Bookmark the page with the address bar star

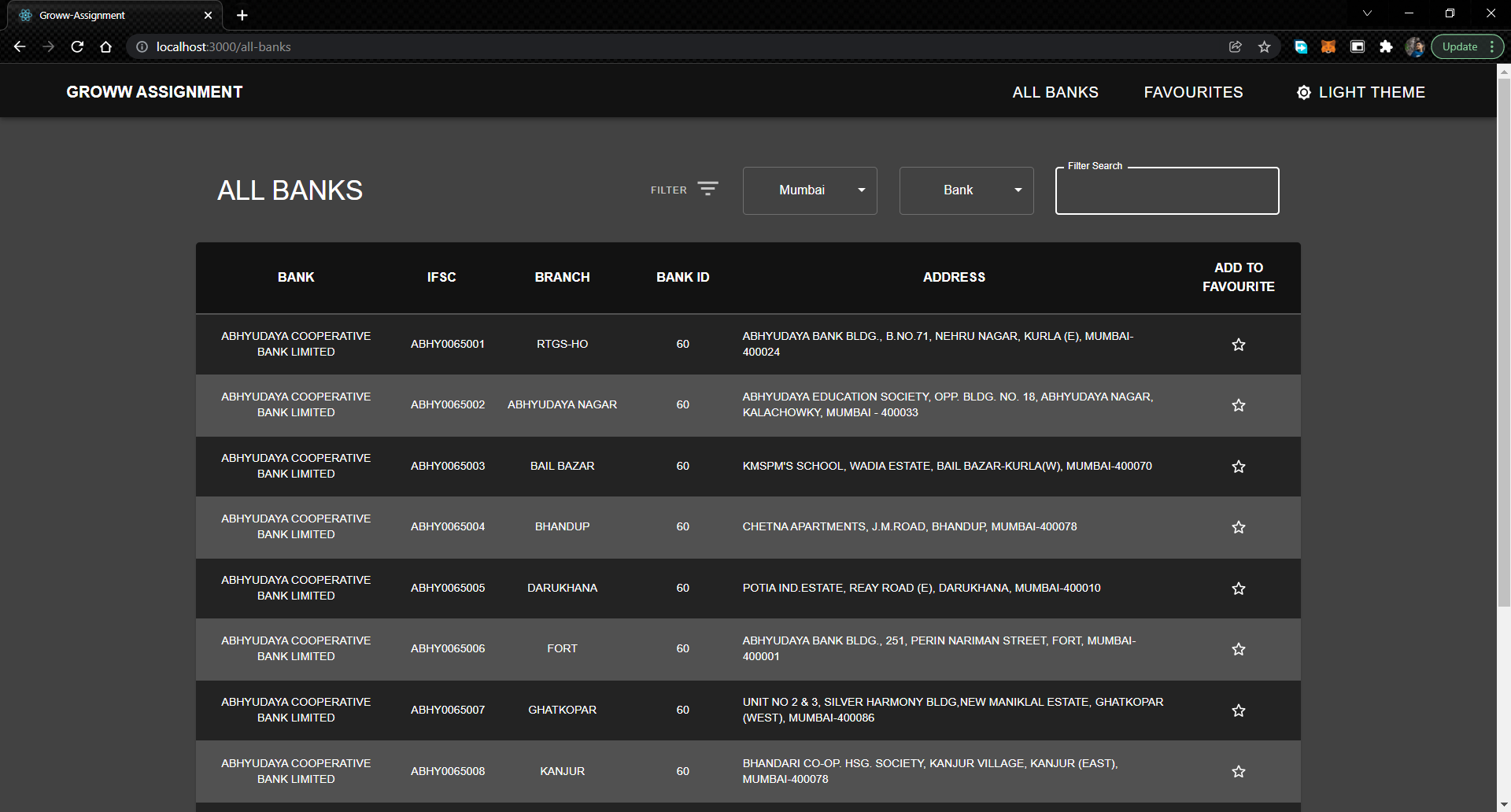[1265, 46]
